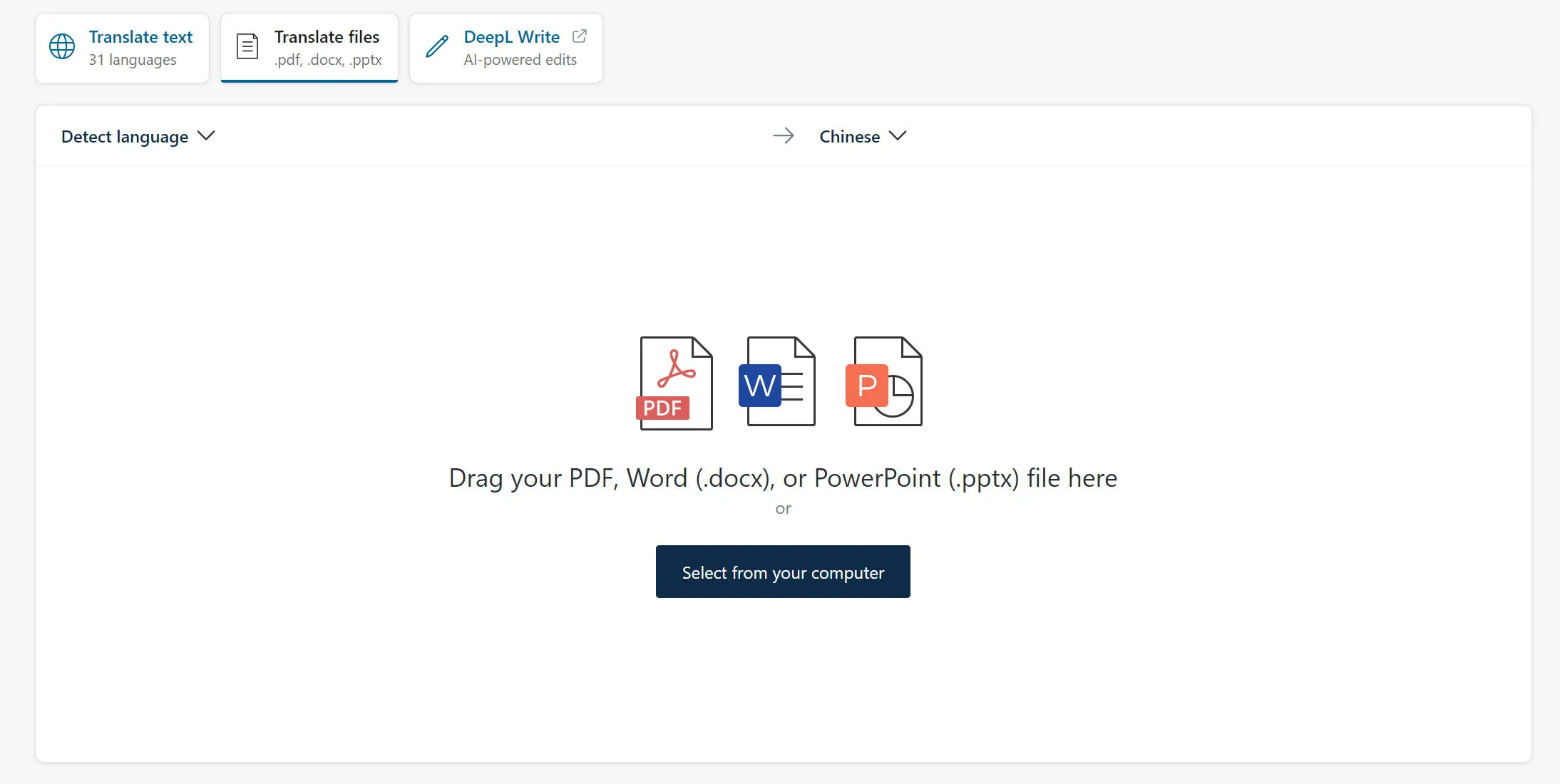Click the pencil icon for DeepL Write
The image size is (1560, 784).
(436, 47)
